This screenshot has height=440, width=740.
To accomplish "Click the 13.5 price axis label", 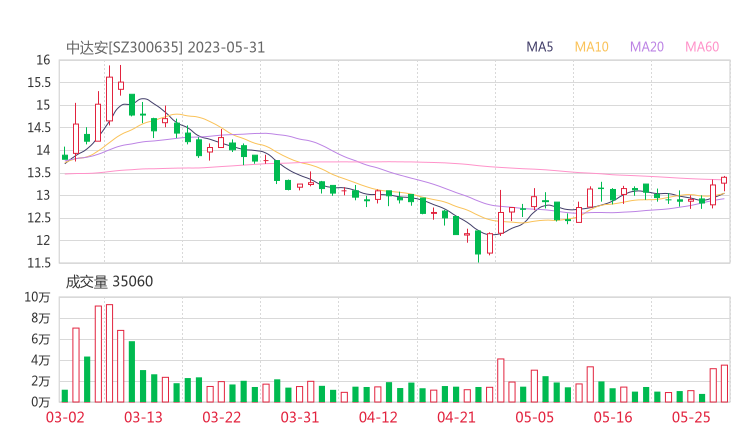I will pyautogui.click(x=39, y=173).
